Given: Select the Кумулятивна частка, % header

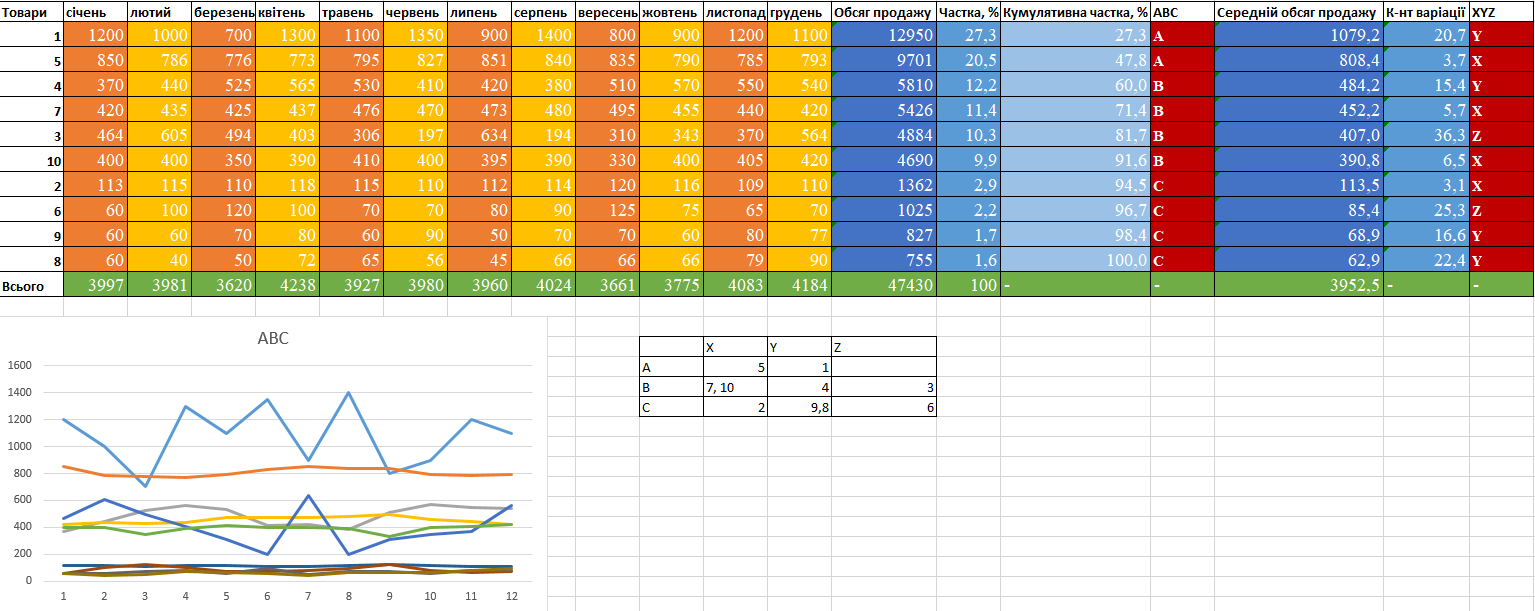Looking at the screenshot, I should click(x=1075, y=12).
